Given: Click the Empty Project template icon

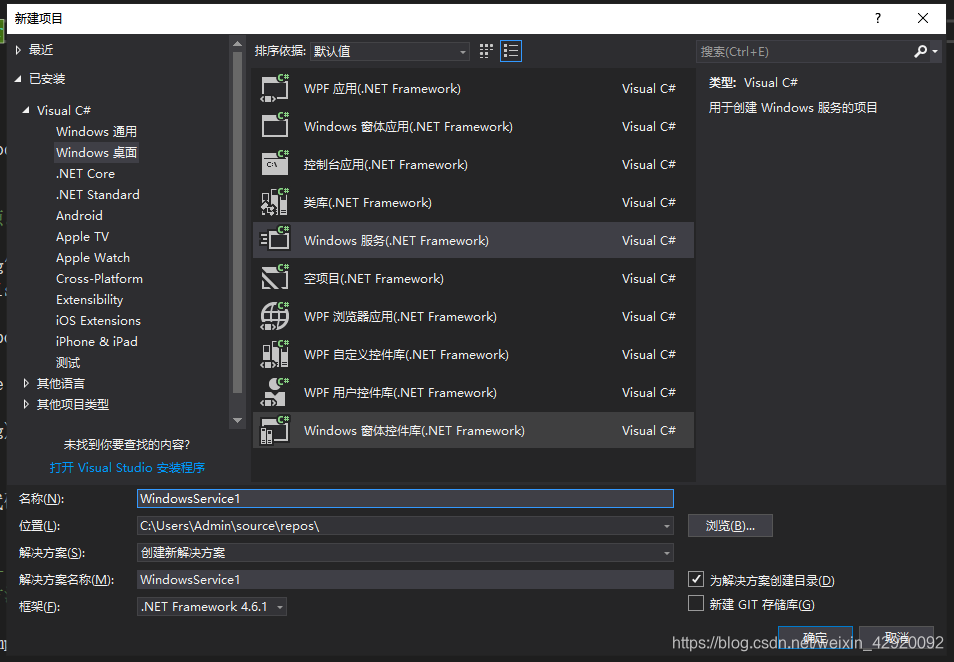Looking at the screenshot, I should [275, 278].
